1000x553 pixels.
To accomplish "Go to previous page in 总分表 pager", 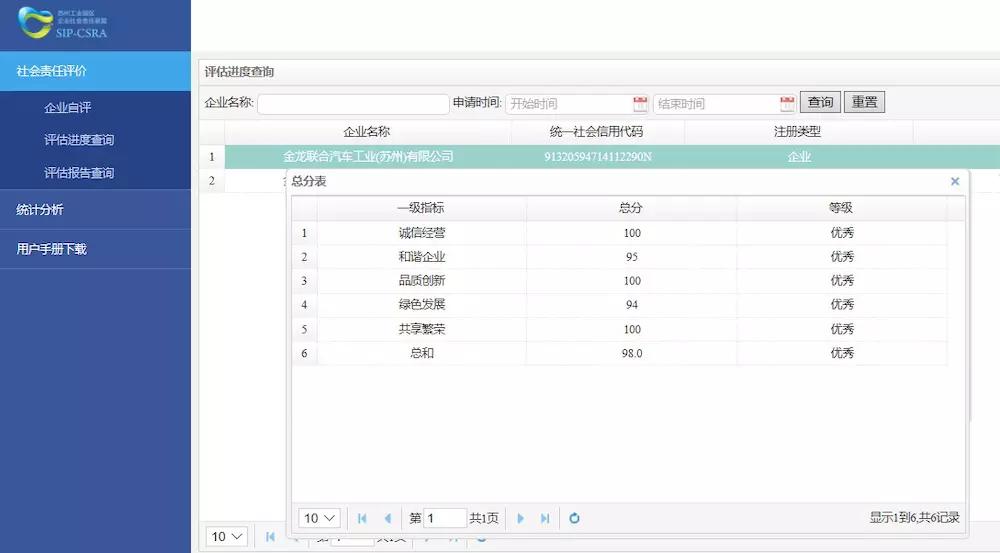I will [x=387, y=518].
